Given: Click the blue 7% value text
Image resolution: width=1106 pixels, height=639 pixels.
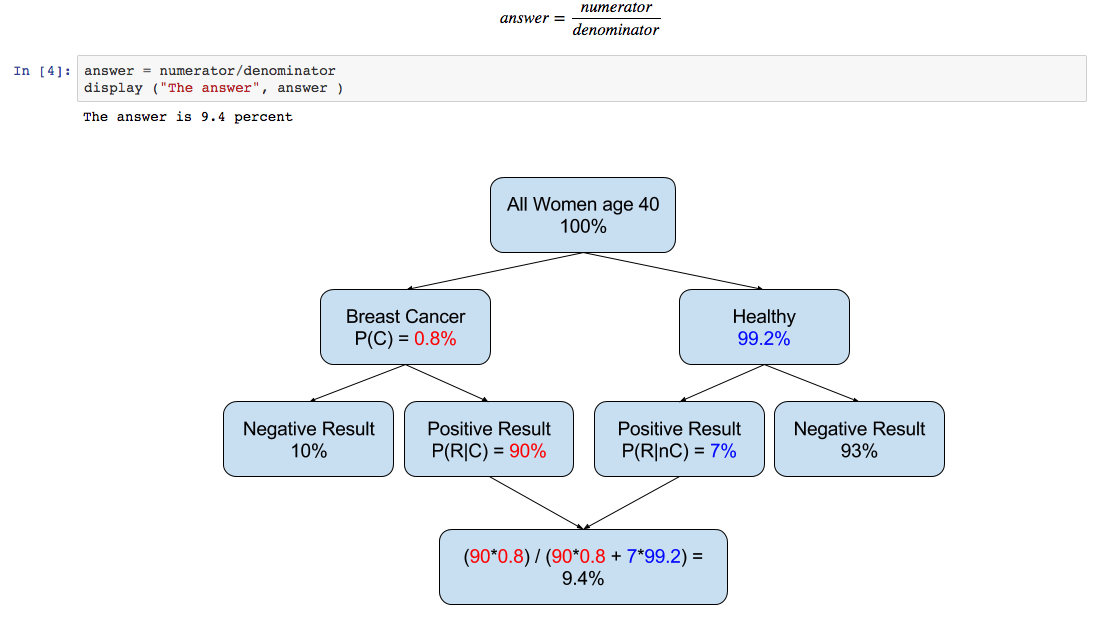Looking at the screenshot, I should (723, 451).
